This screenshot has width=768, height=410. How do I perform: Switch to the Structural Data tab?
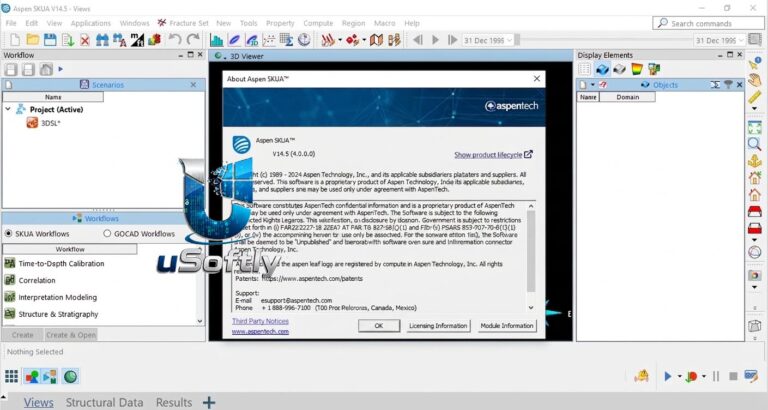[104, 402]
